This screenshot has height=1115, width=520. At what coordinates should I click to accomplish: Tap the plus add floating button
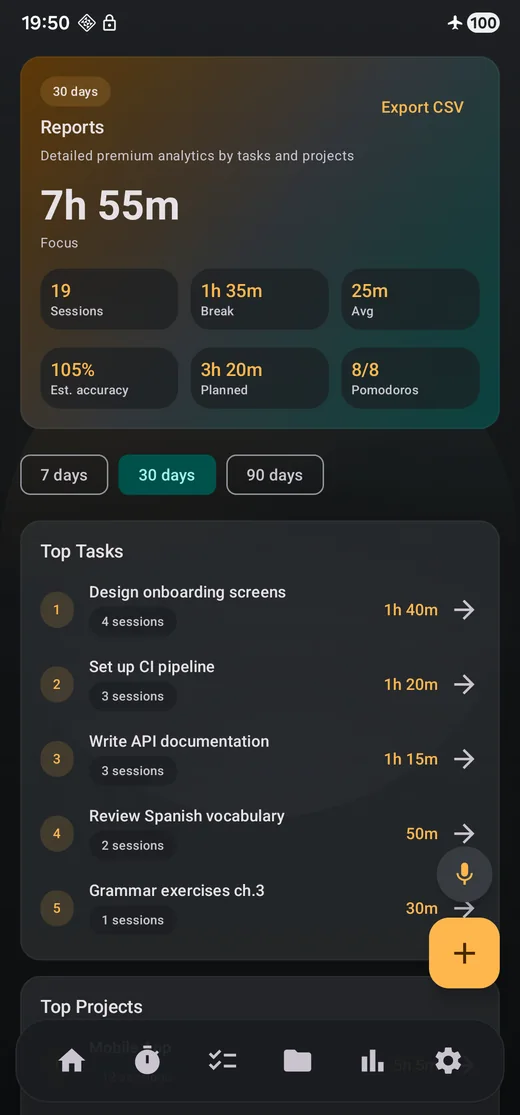coord(465,953)
